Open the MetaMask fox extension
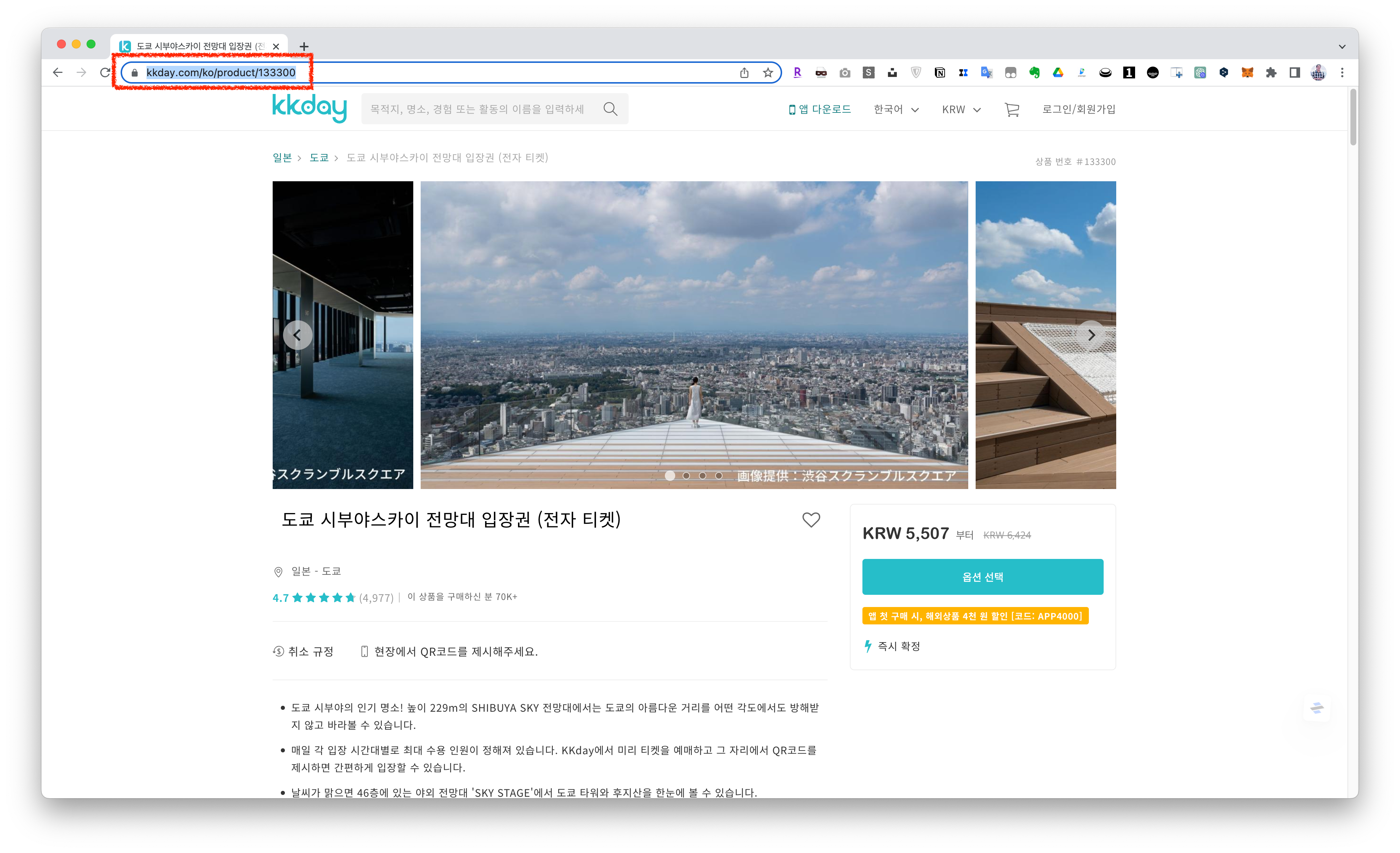 click(x=1248, y=73)
